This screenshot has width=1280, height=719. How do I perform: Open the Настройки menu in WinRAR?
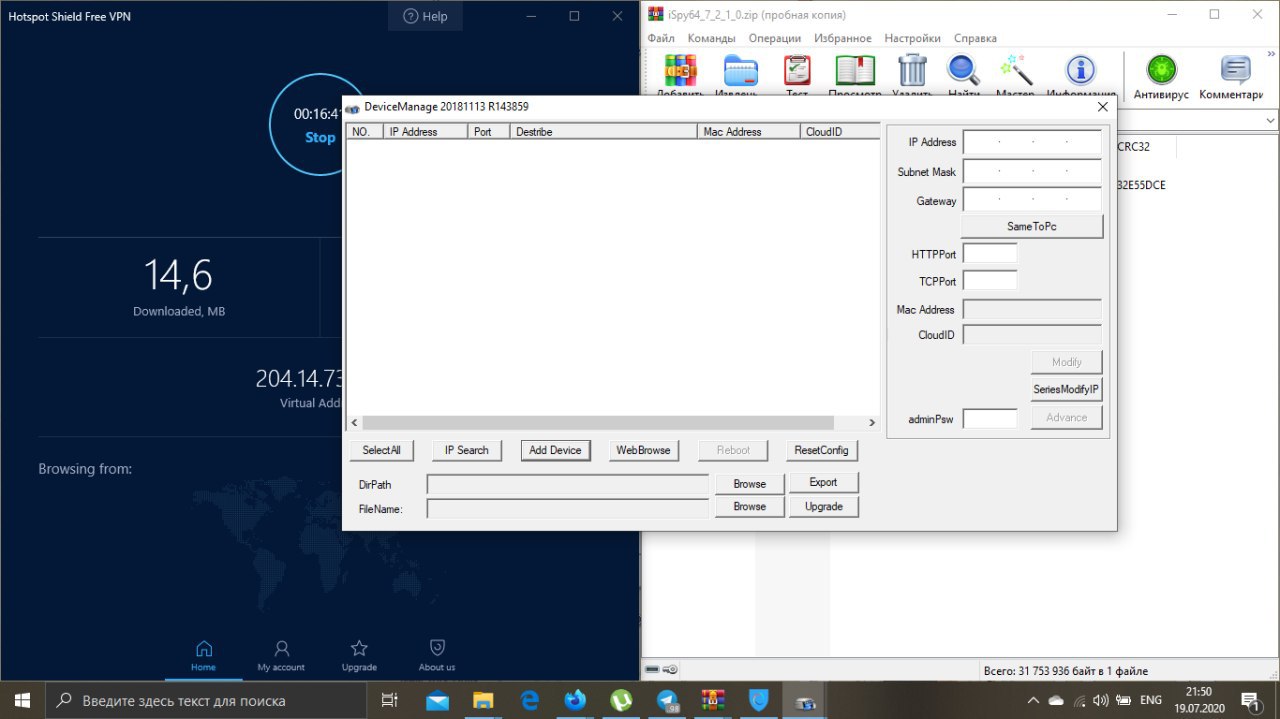913,38
